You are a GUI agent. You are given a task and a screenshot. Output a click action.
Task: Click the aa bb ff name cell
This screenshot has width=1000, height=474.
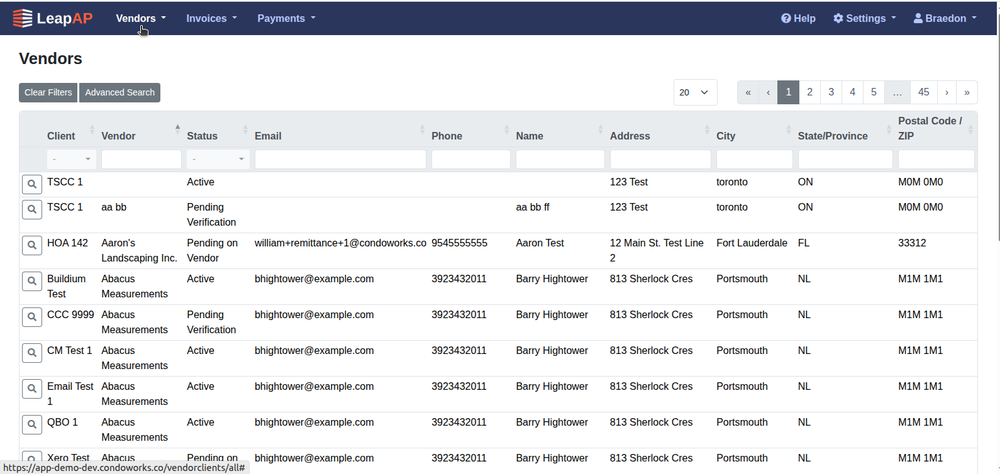coord(533,207)
